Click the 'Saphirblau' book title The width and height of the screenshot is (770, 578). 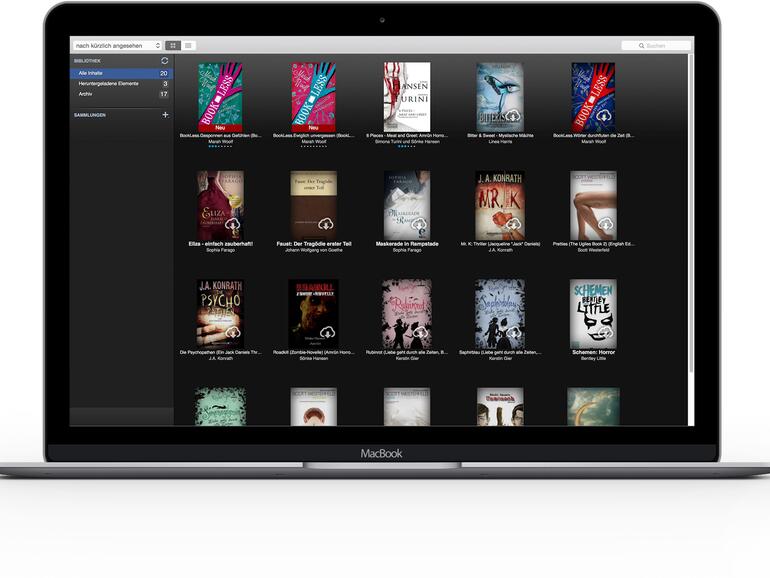pyautogui.click(x=499, y=352)
